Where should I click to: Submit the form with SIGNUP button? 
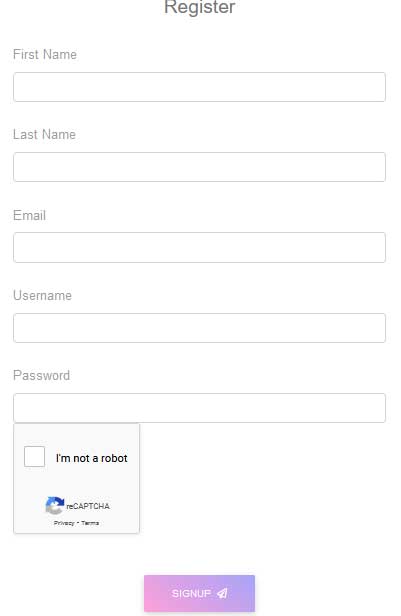(200, 593)
